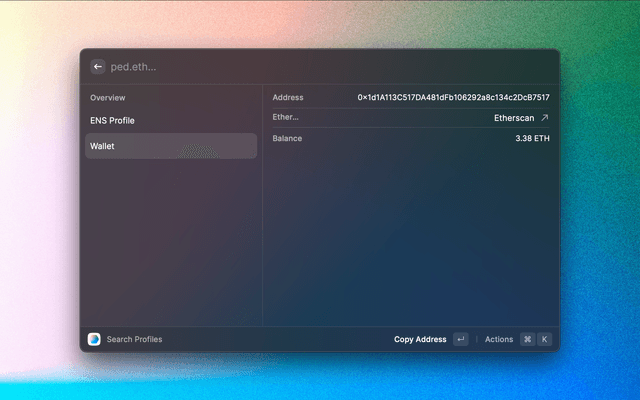Click the Ether... row label

(286, 118)
